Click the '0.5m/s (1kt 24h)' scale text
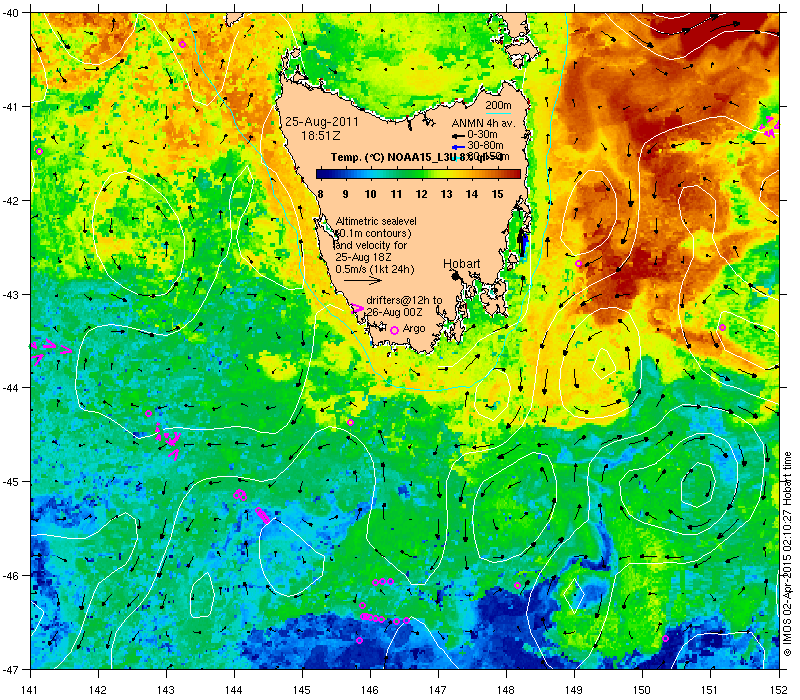 click(375, 269)
